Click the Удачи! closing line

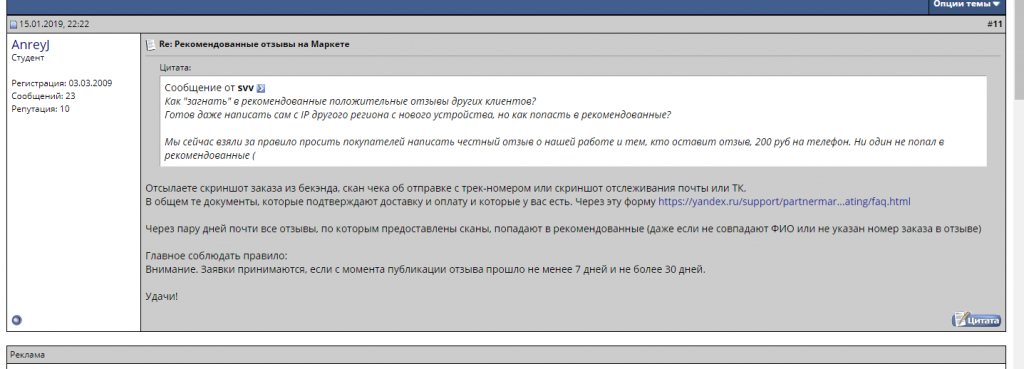coord(162,297)
